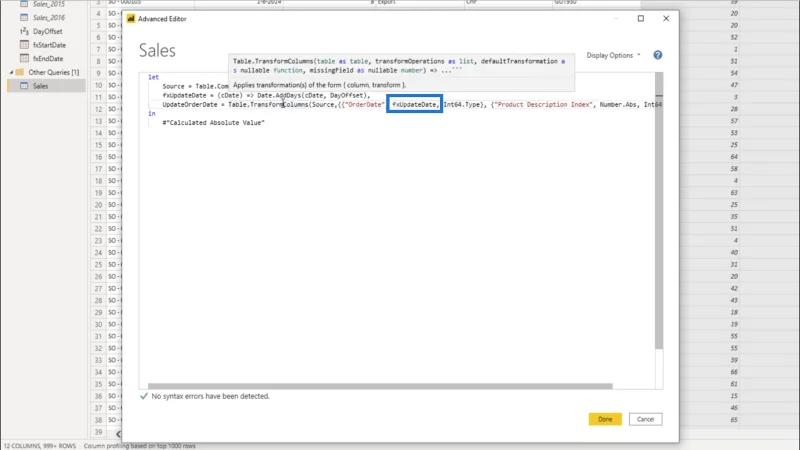
Task: Click row number 25 in the data grid
Action: click(x=98, y=264)
